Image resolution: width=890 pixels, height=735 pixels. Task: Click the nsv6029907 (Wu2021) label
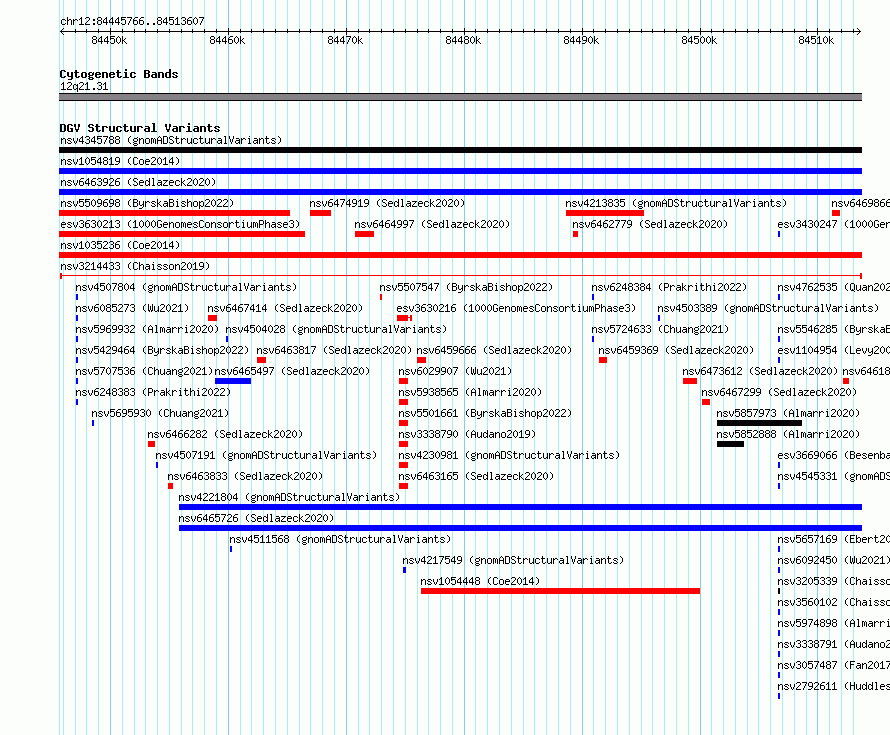click(455, 371)
